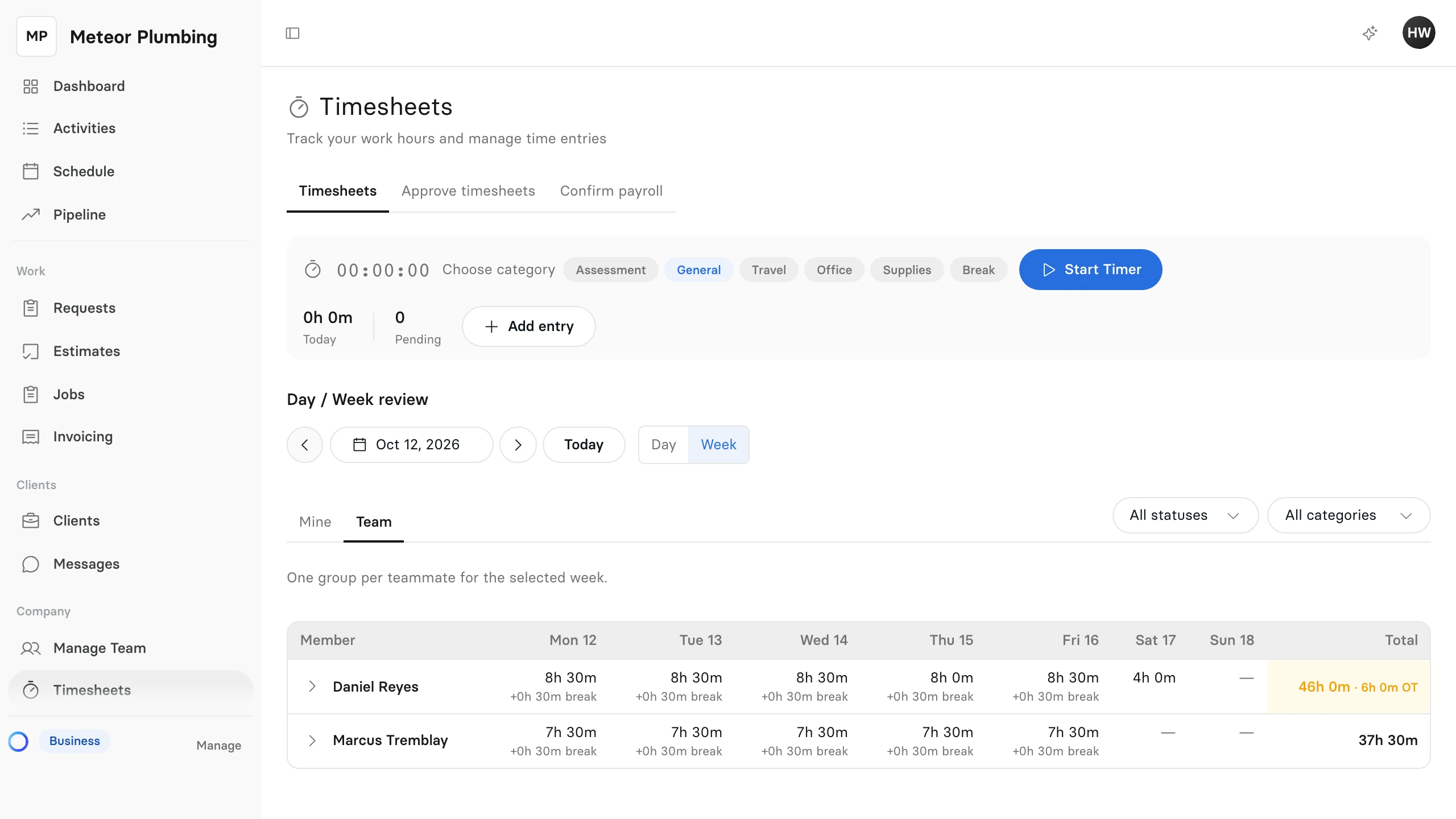
Task: Open the All categories dropdown
Action: pyautogui.click(x=1349, y=515)
